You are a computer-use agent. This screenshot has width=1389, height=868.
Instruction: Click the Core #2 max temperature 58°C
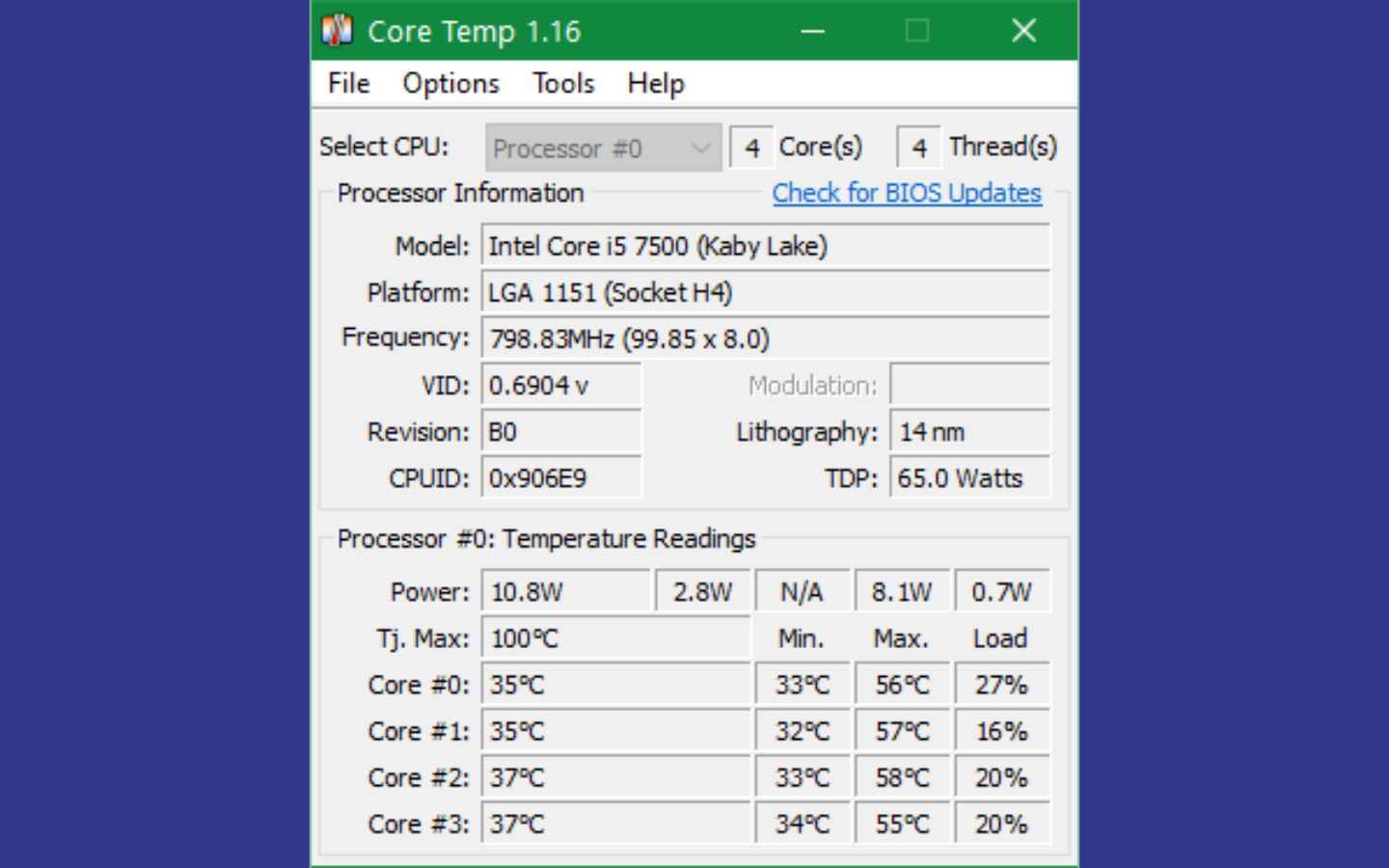[x=902, y=777]
